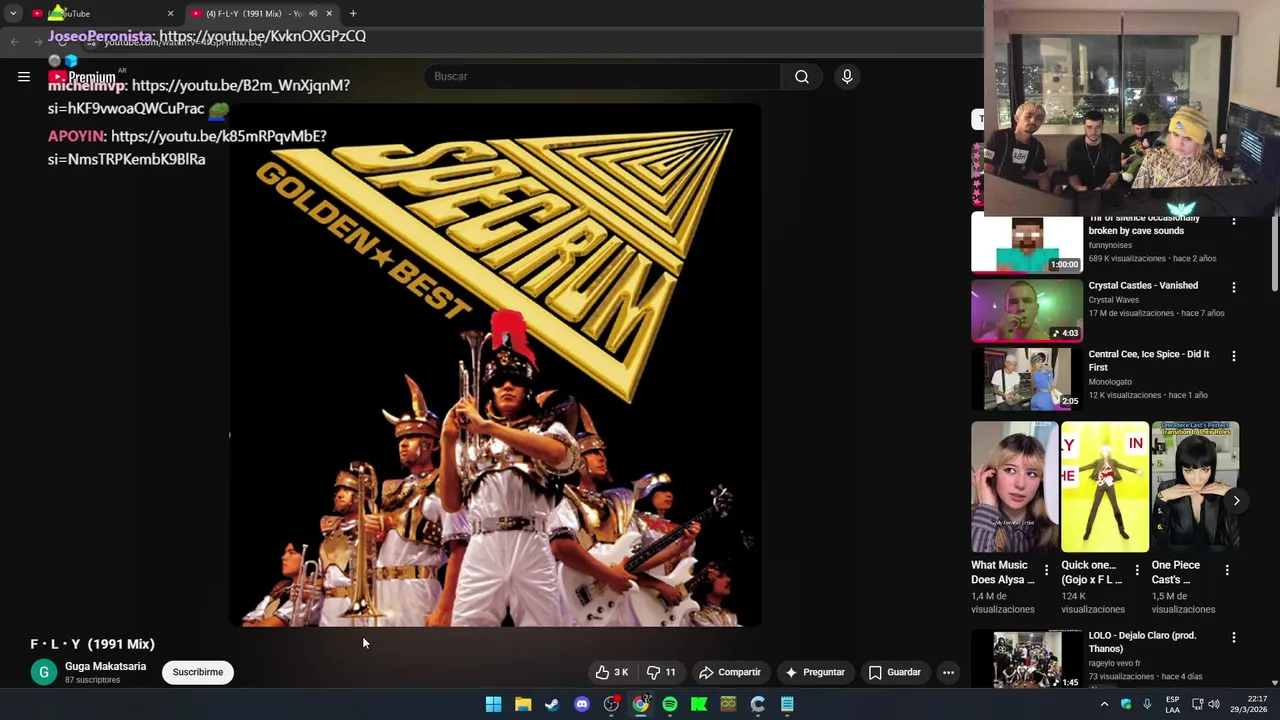Click inside the Buscar search field
This screenshot has width=1280, height=720.
[x=603, y=76]
